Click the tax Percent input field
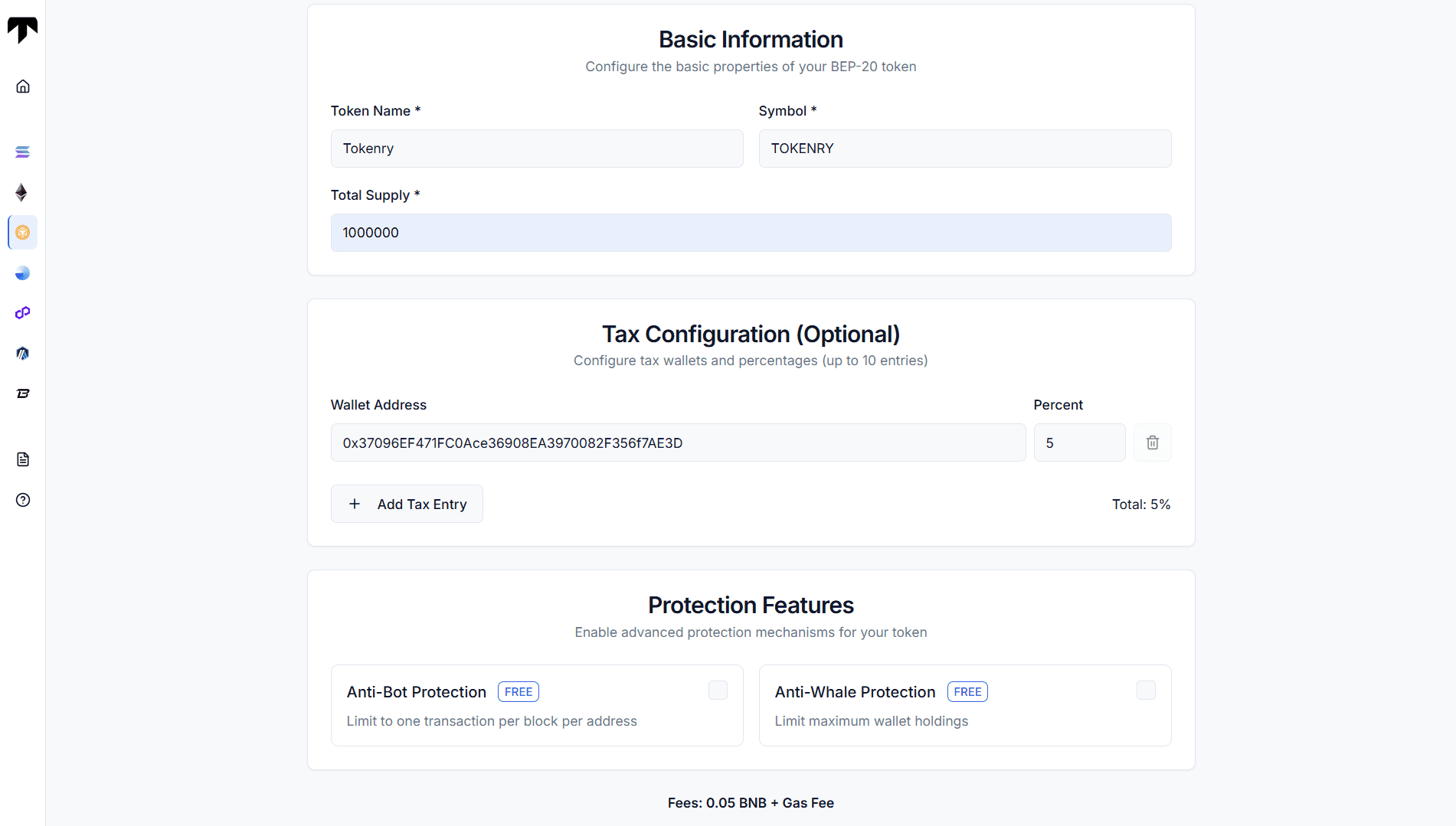The width and height of the screenshot is (1456, 826). (x=1079, y=442)
